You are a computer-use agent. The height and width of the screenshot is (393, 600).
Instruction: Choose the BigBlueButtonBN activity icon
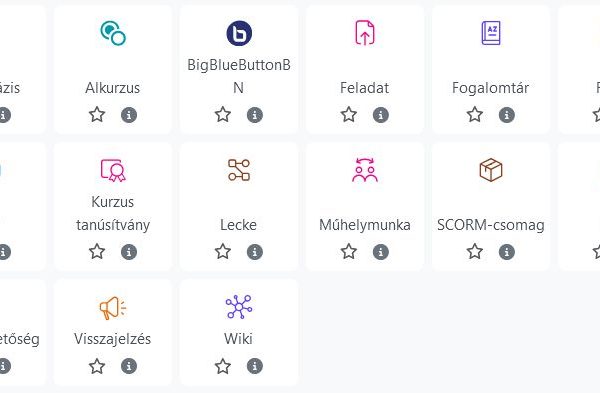pyautogui.click(x=239, y=33)
